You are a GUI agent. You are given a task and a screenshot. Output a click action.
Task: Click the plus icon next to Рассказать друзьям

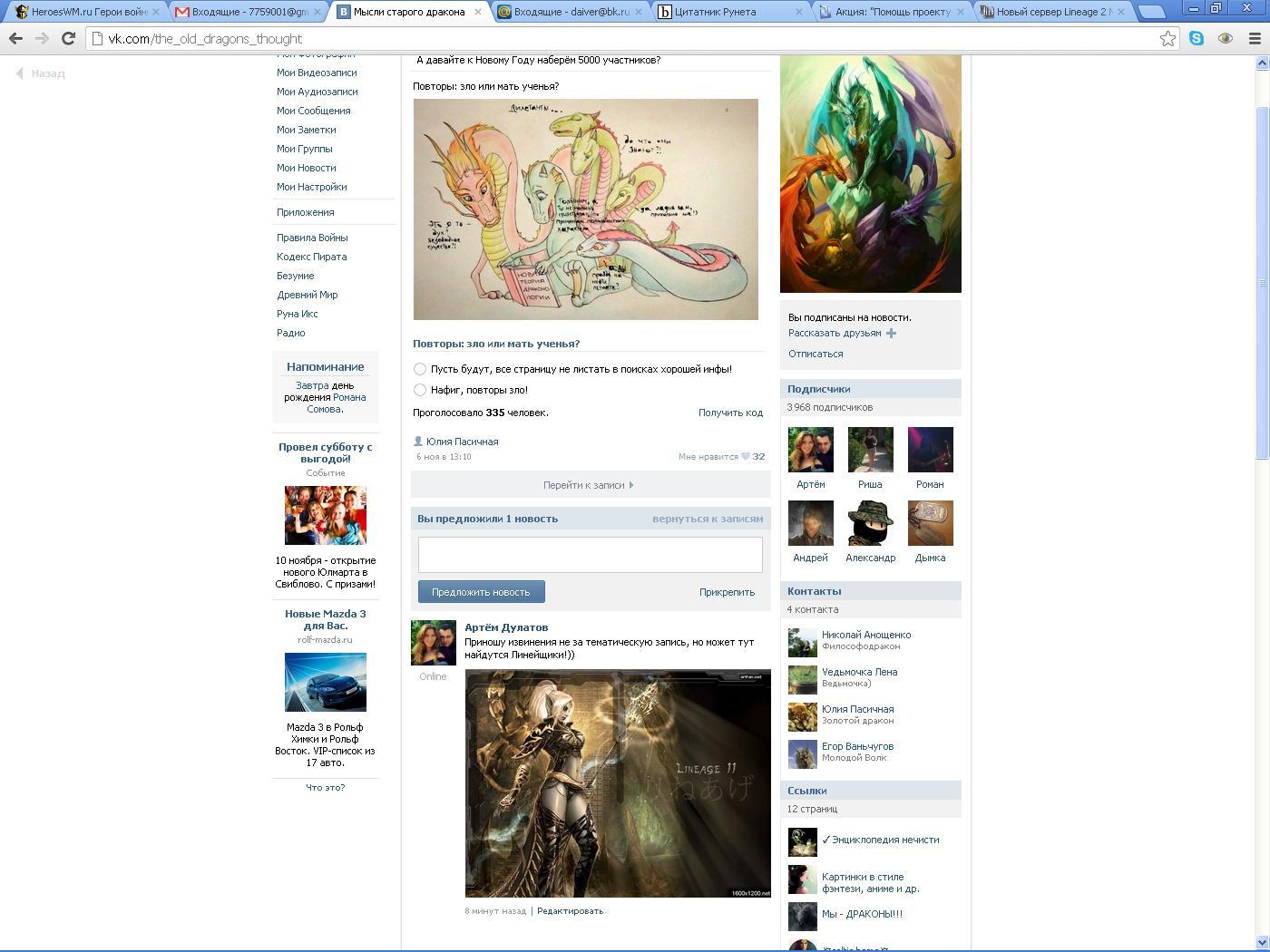point(891,334)
